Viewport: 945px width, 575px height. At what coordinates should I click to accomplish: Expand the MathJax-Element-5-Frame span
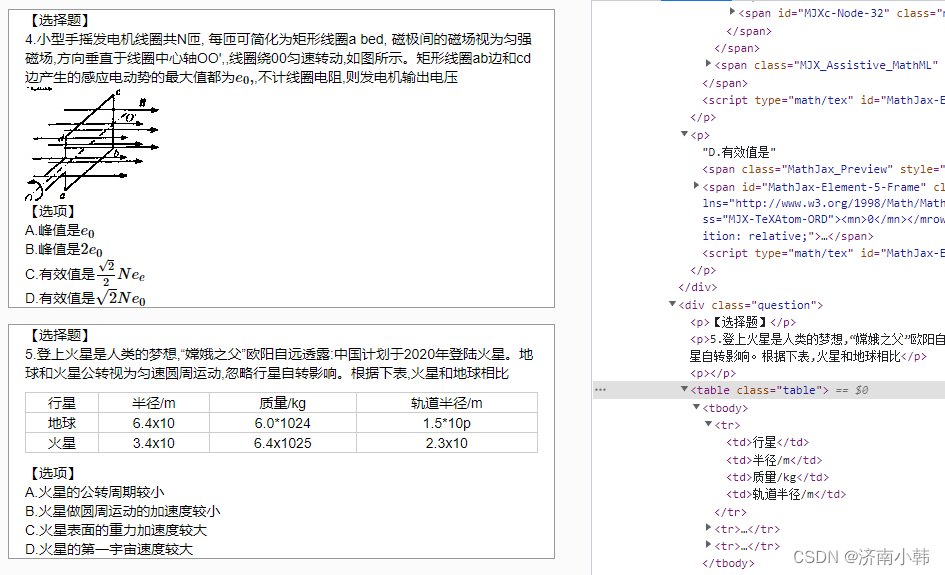tap(696, 186)
